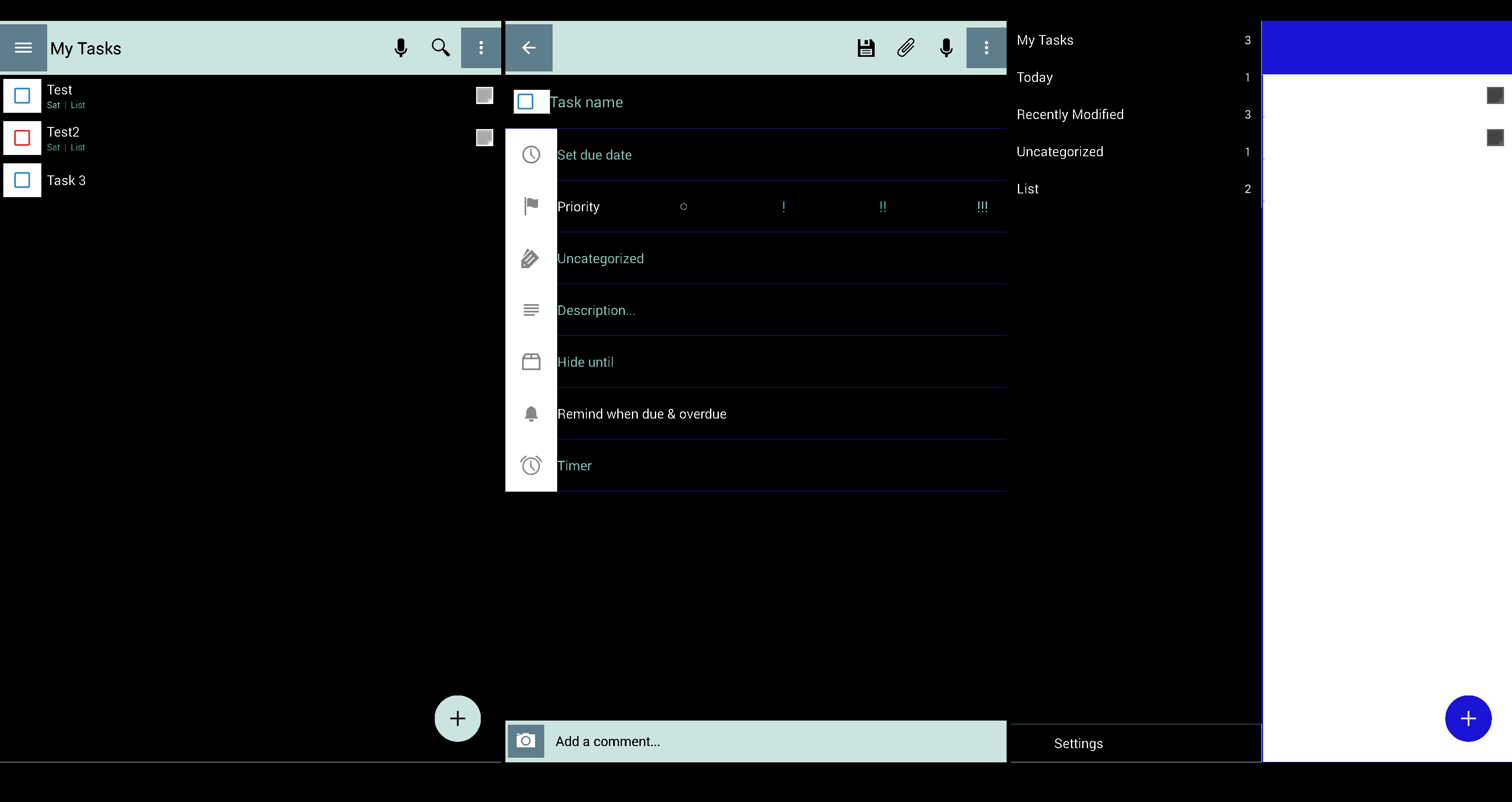Select no priority circle option
Screen dimensions: 1512x802
pos(683,207)
